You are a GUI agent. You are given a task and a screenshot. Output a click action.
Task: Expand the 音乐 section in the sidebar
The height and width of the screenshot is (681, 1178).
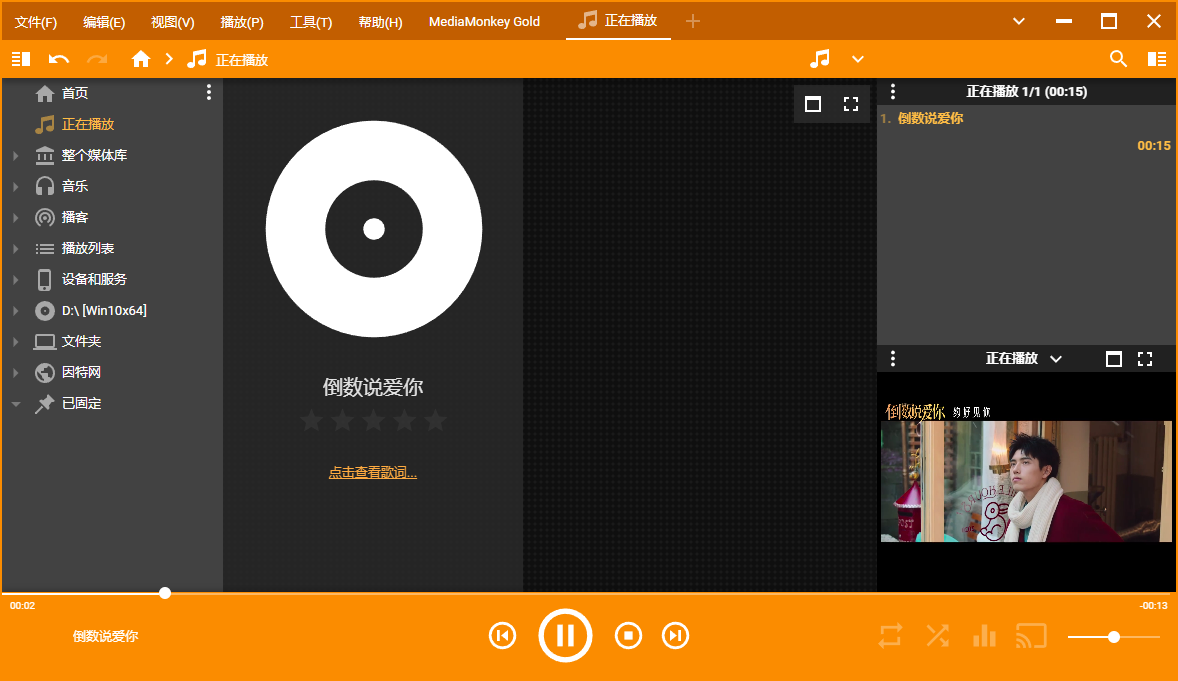15,185
